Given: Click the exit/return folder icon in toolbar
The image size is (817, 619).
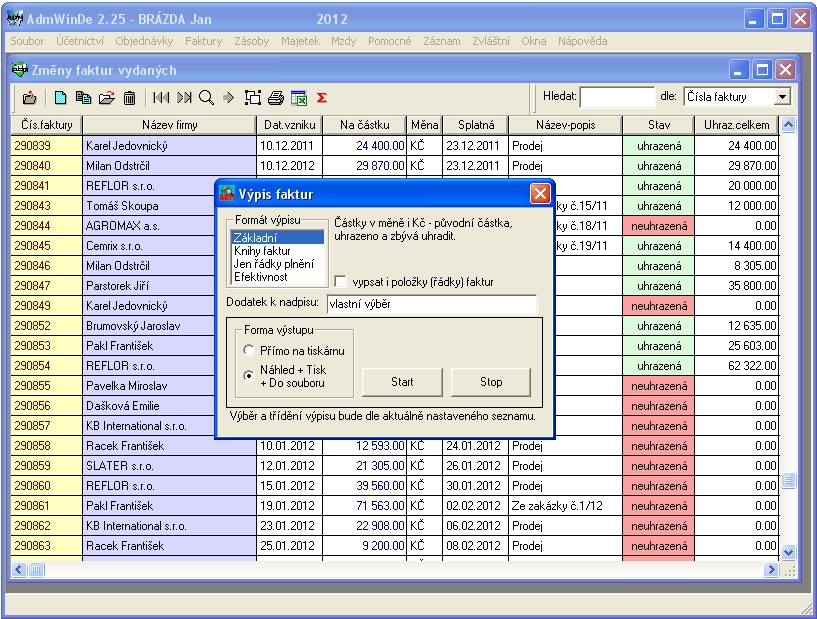Looking at the screenshot, I should (30, 97).
